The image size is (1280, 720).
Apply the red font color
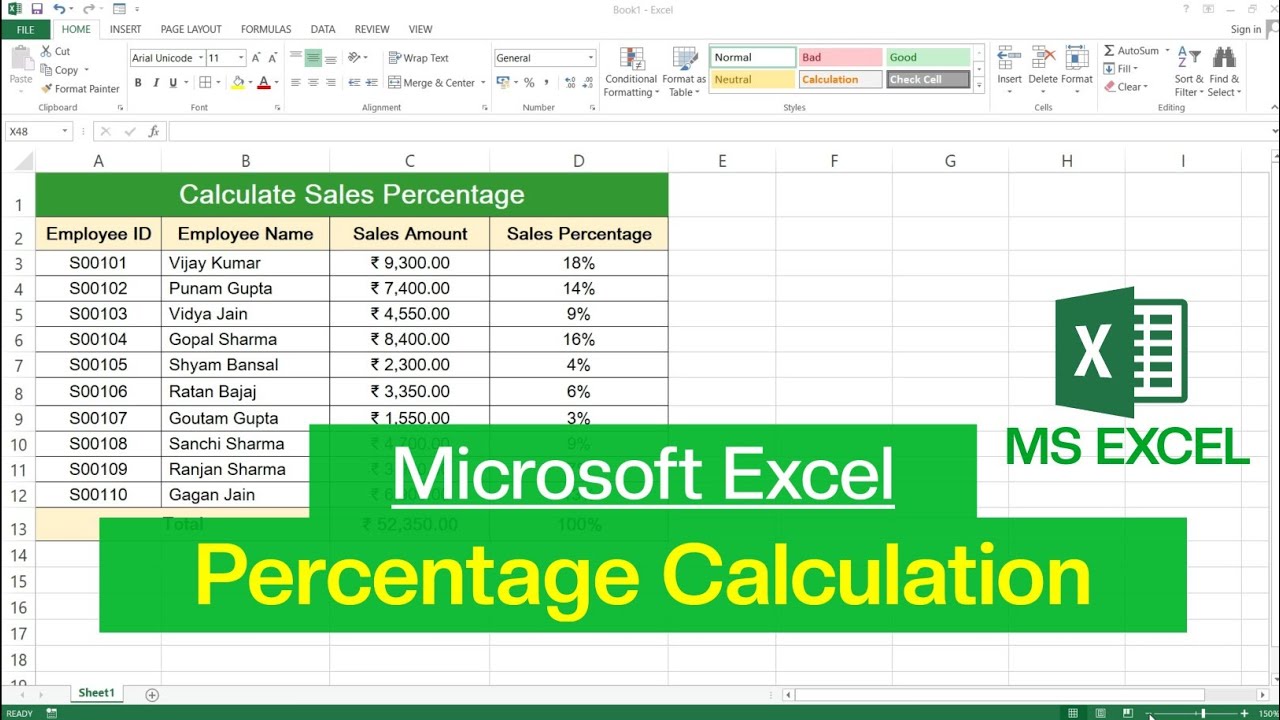[x=264, y=83]
